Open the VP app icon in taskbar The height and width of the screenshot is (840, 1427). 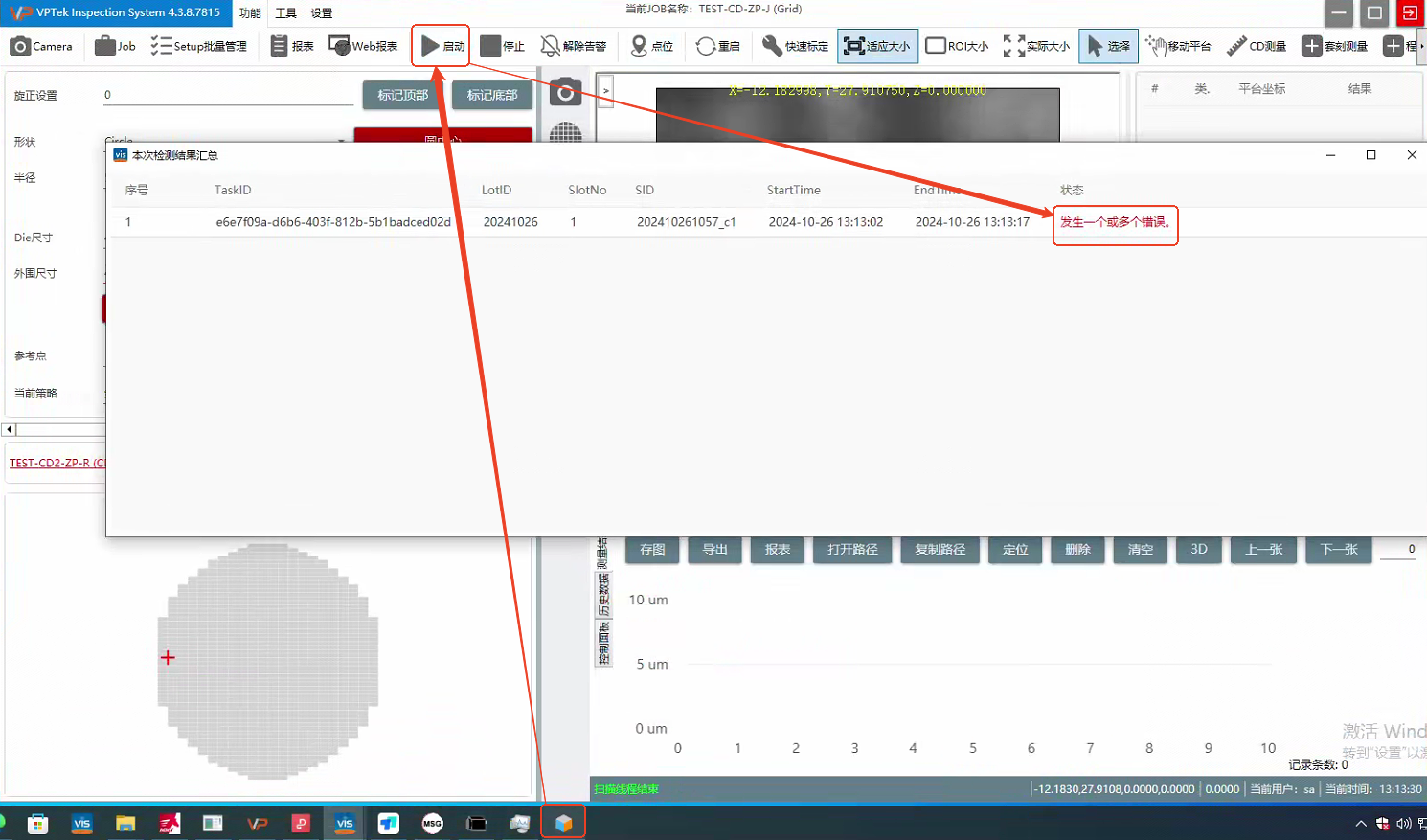click(257, 823)
